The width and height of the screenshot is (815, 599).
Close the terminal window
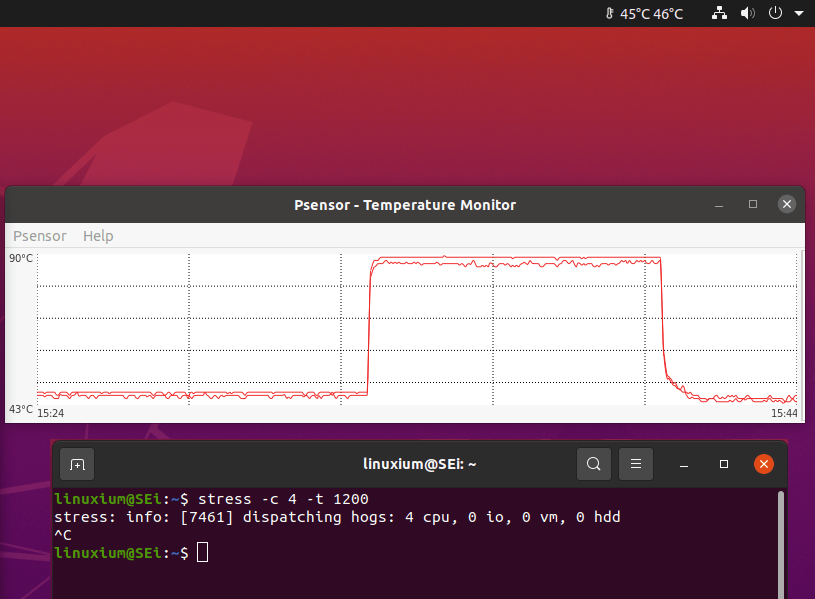click(764, 464)
